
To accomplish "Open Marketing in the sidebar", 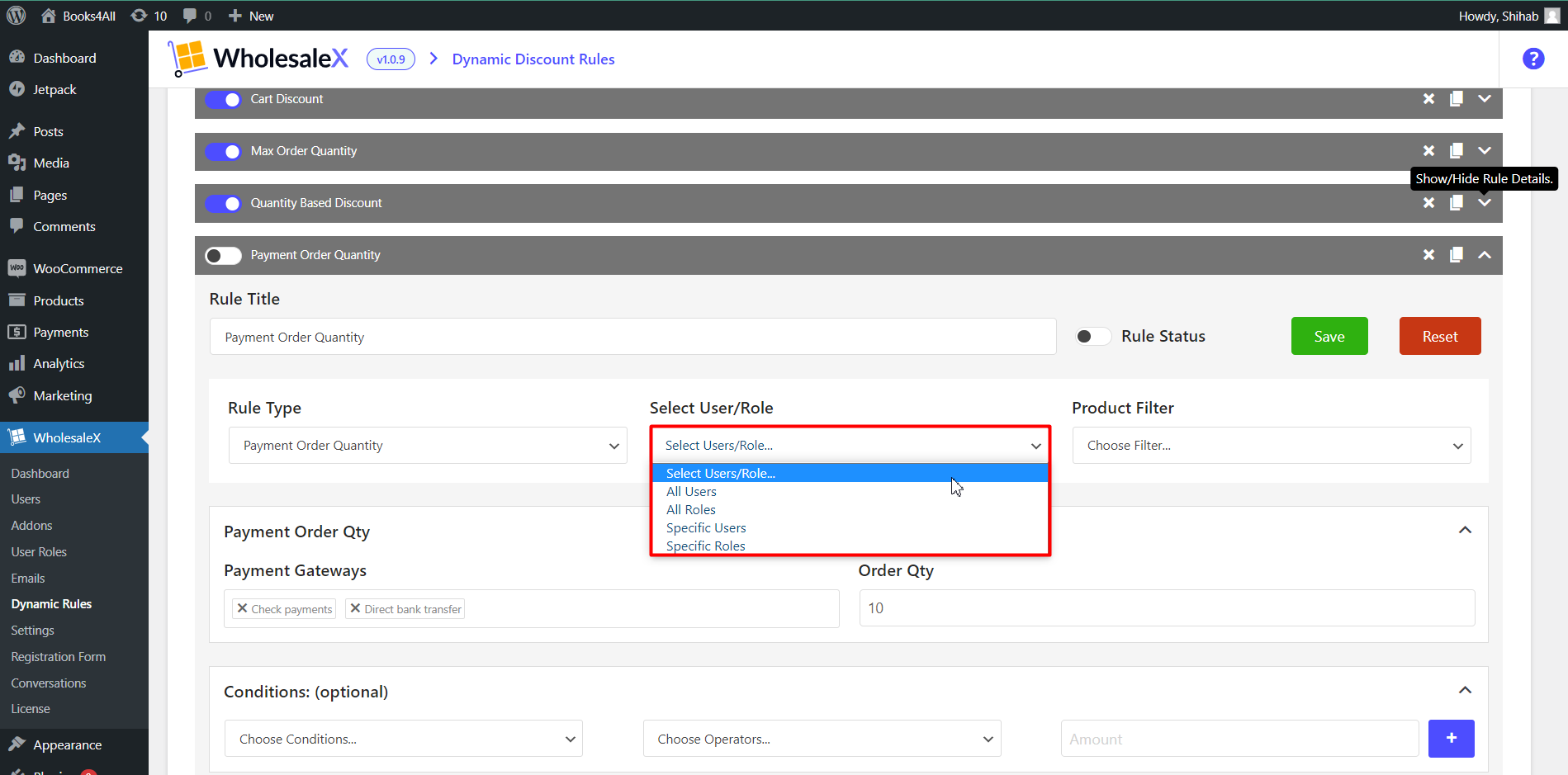I will point(63,395).
